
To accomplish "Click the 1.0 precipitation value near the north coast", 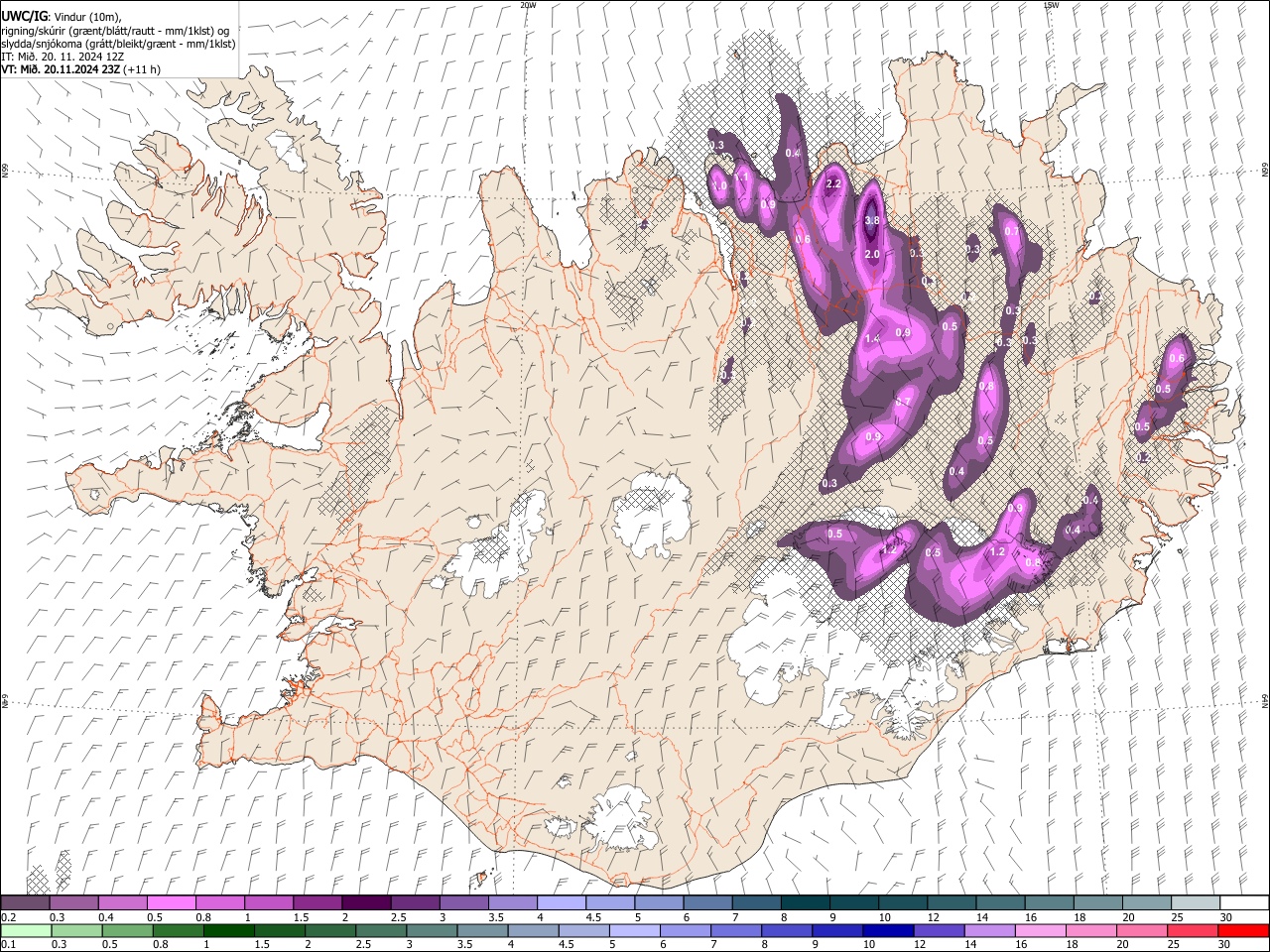I will tap(719, 185).
